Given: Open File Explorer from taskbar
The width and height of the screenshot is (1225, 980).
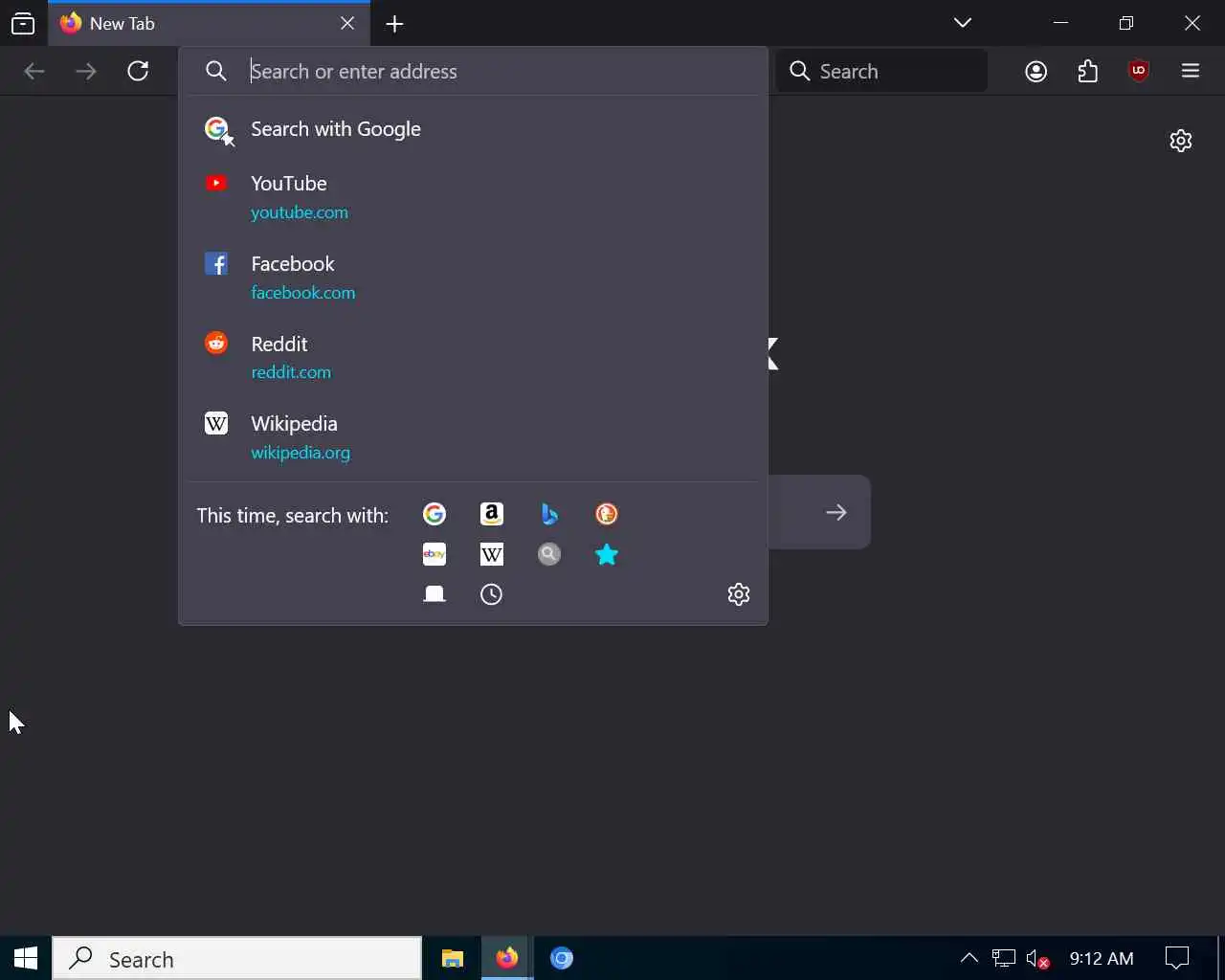Looking at the screenshot, I should tap(453, 958).
